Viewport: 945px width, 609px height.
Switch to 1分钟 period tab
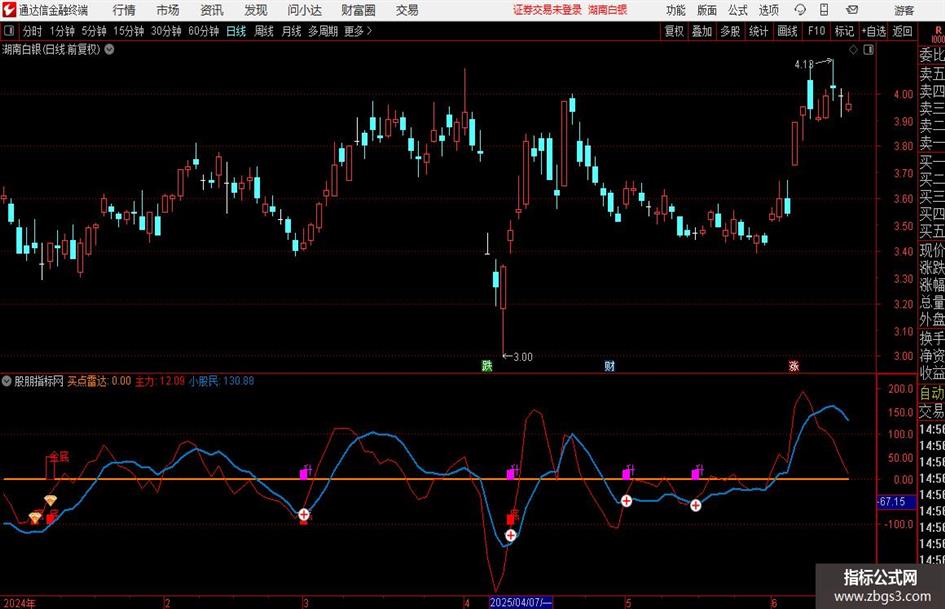(62, 31)
